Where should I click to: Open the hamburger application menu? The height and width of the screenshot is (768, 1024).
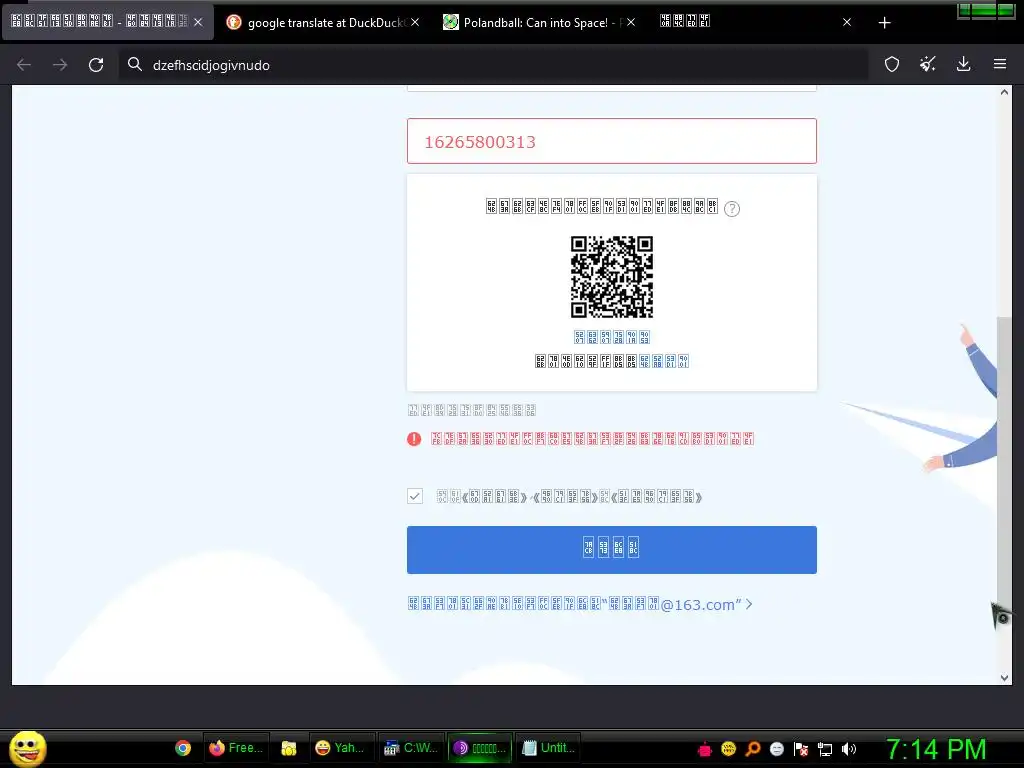pyautogui.click(x=999, y=64)
